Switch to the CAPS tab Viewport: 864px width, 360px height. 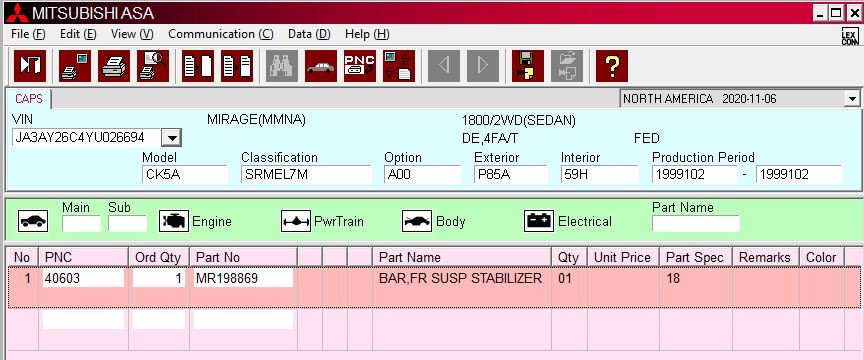[29, 99]
